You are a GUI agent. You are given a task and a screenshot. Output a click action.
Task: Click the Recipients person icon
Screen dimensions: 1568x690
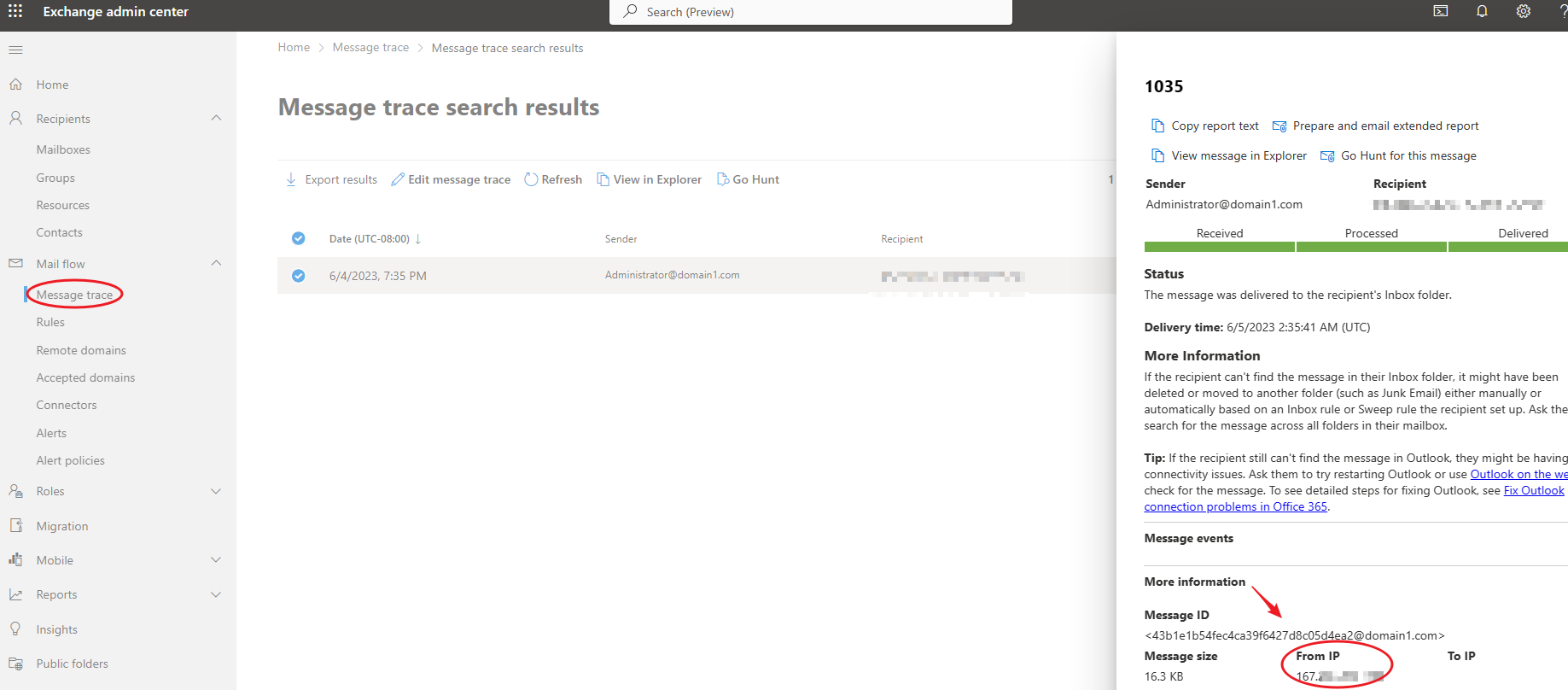(x=15, y=118)
